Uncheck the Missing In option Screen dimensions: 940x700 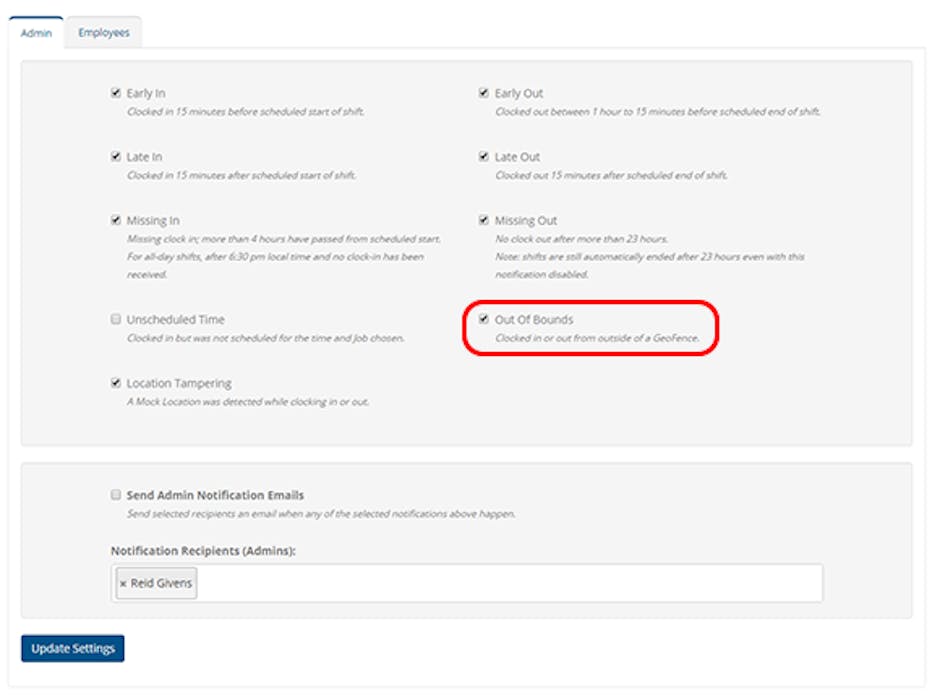(116, 220)
